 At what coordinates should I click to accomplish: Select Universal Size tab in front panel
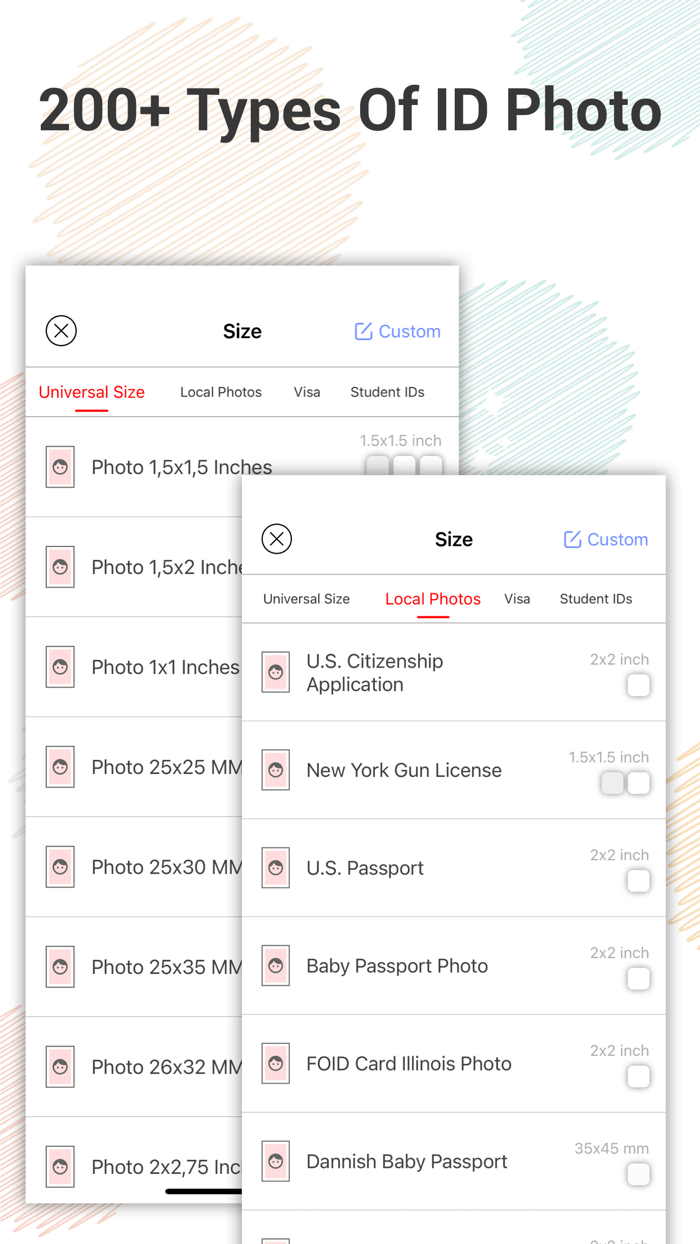pyautogui.click(x=306, y=599)
